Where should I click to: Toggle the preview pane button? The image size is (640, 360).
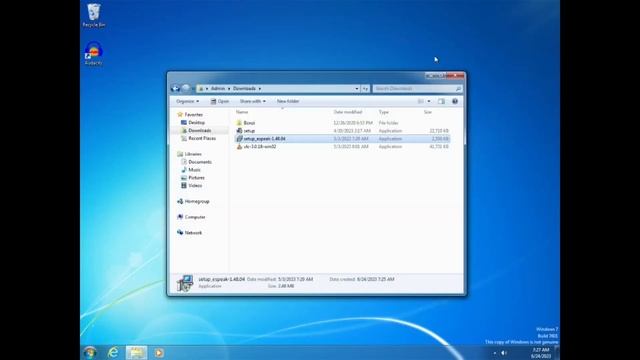tap(441, 101)
